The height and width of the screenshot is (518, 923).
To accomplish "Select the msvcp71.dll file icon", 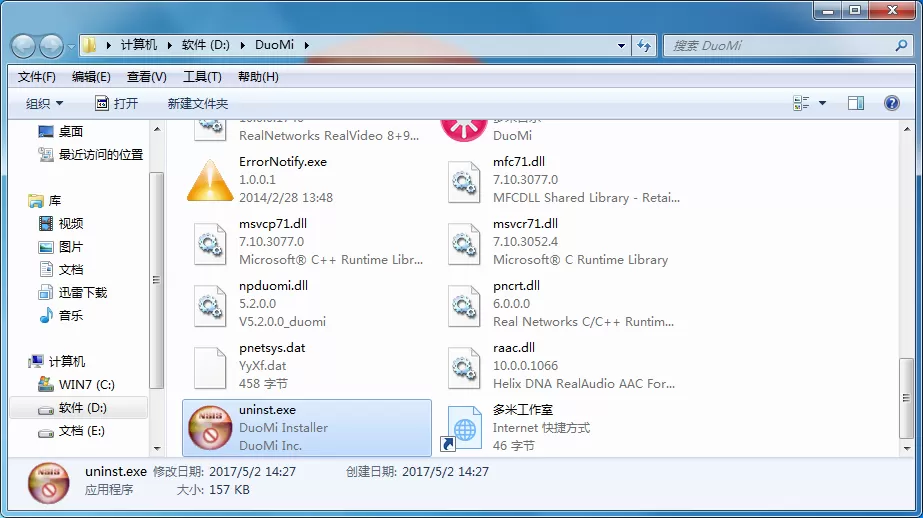I will (210, 244).
